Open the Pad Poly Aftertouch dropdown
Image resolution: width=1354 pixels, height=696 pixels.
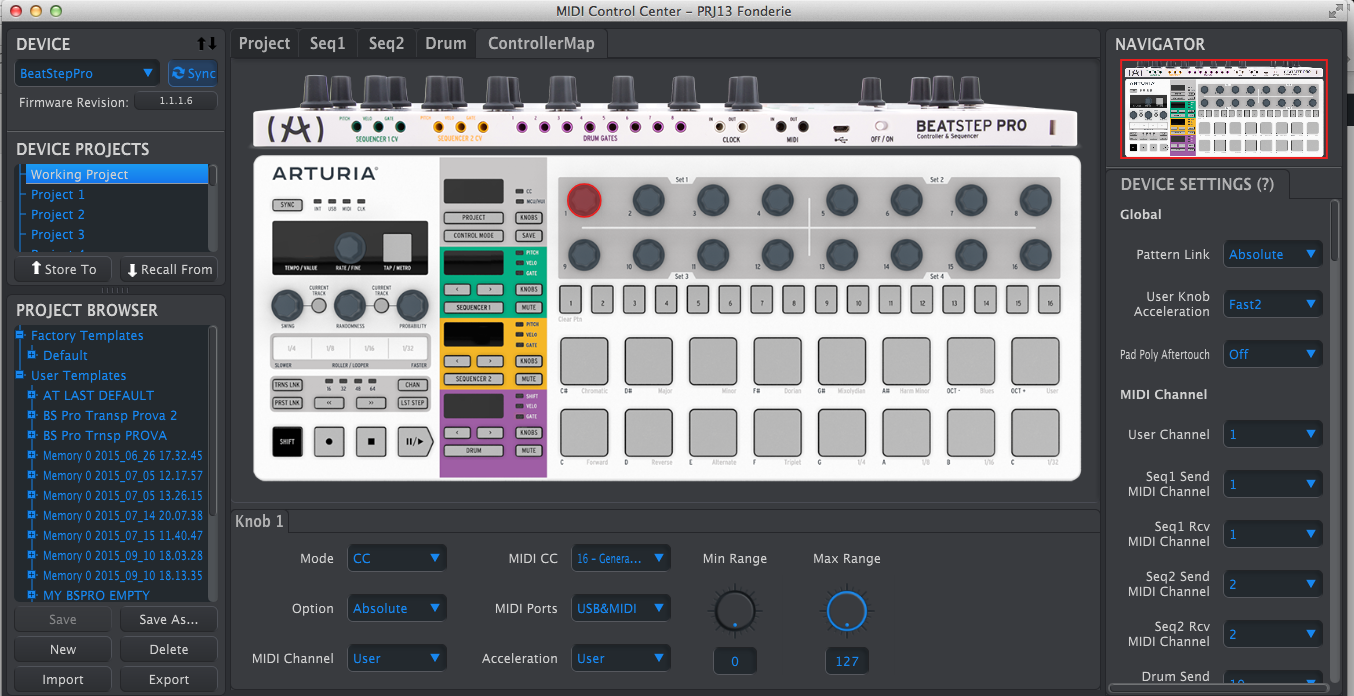click(1273, 354)
